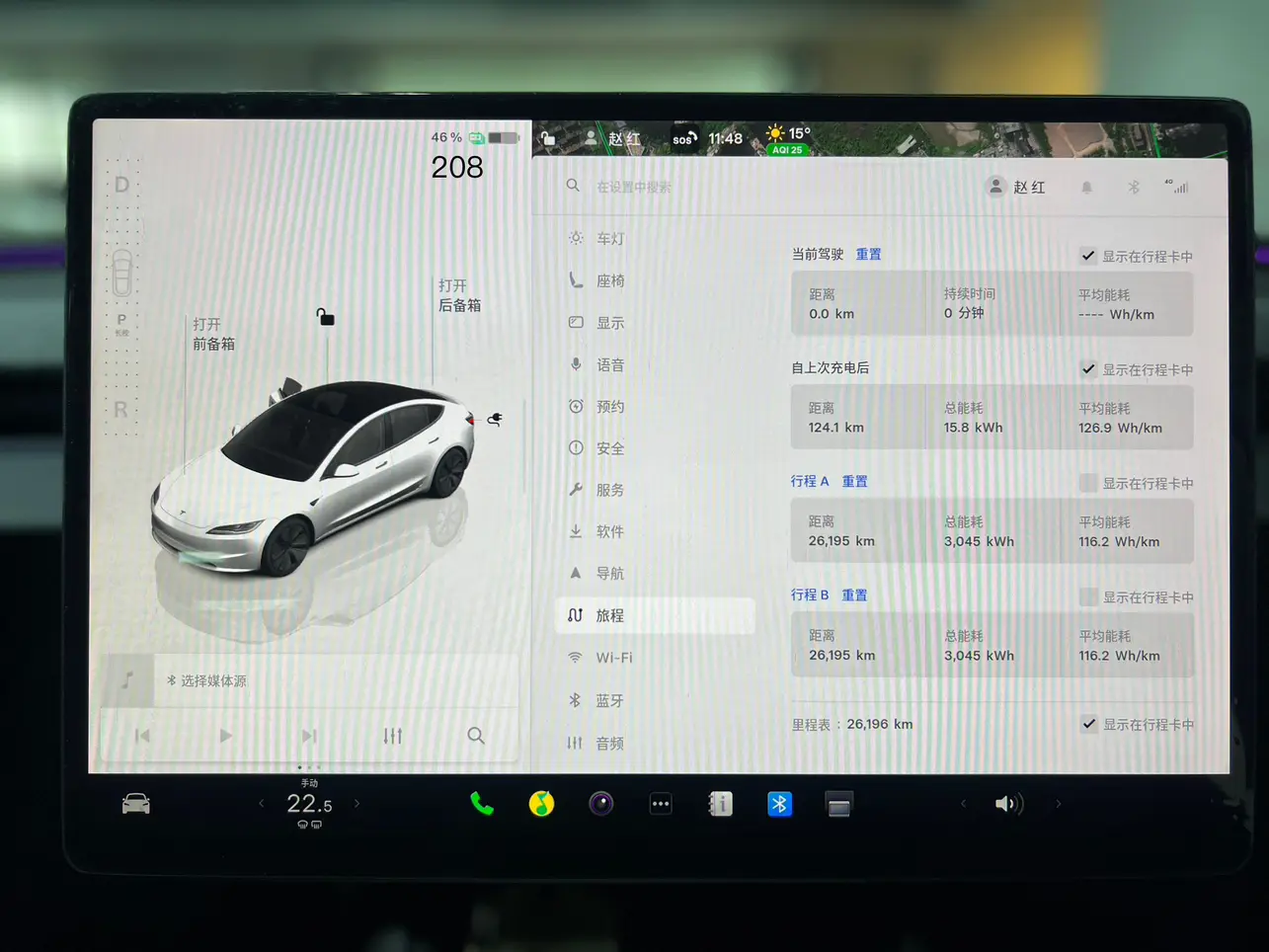Open the 显示 settings menu
The image size is (1269, 952).
pyautogui.click(x=609, y=323)
